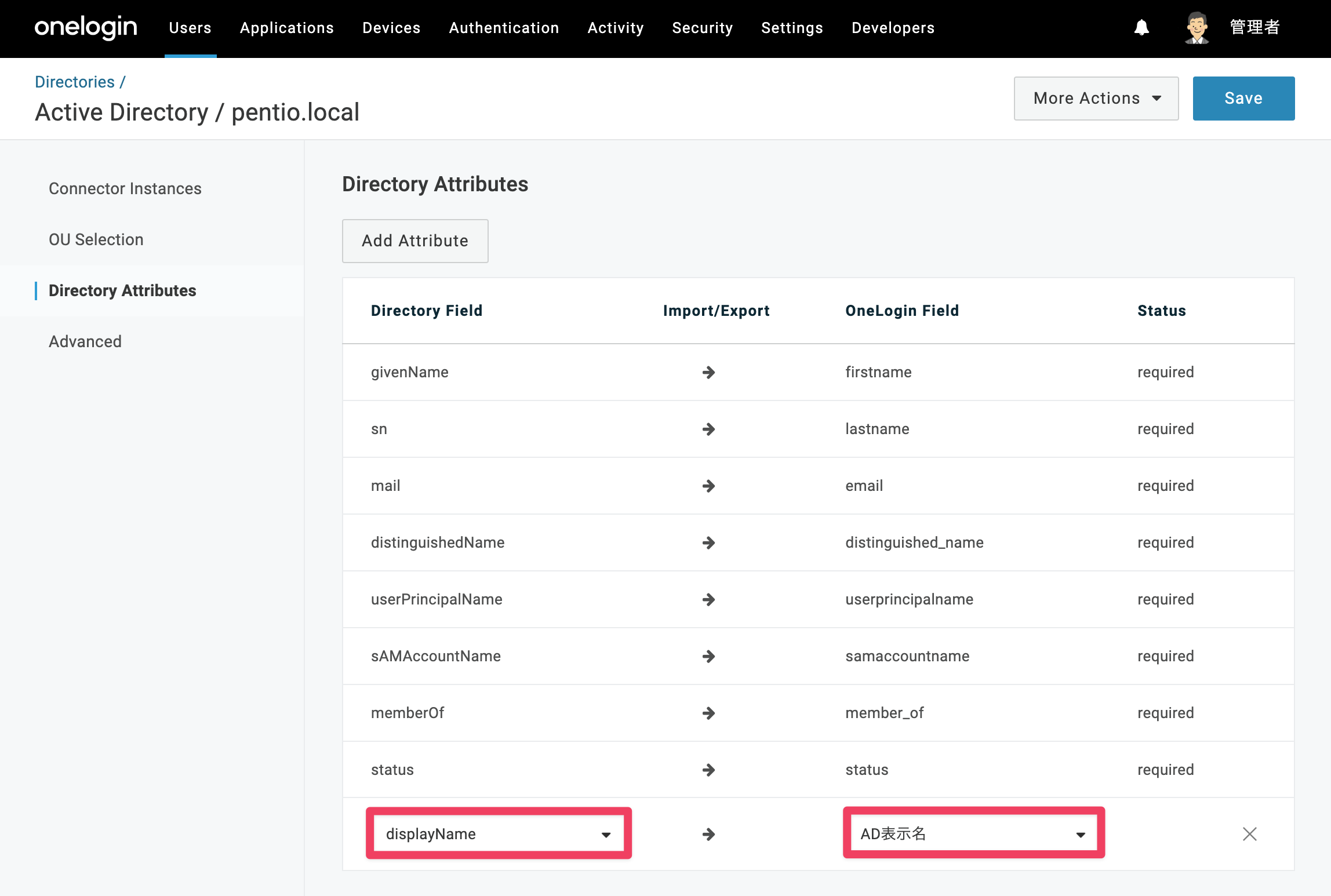The image size is (1331, 896).
Task: Click the OneLogin logo
Action: click(x=86, y=27)
